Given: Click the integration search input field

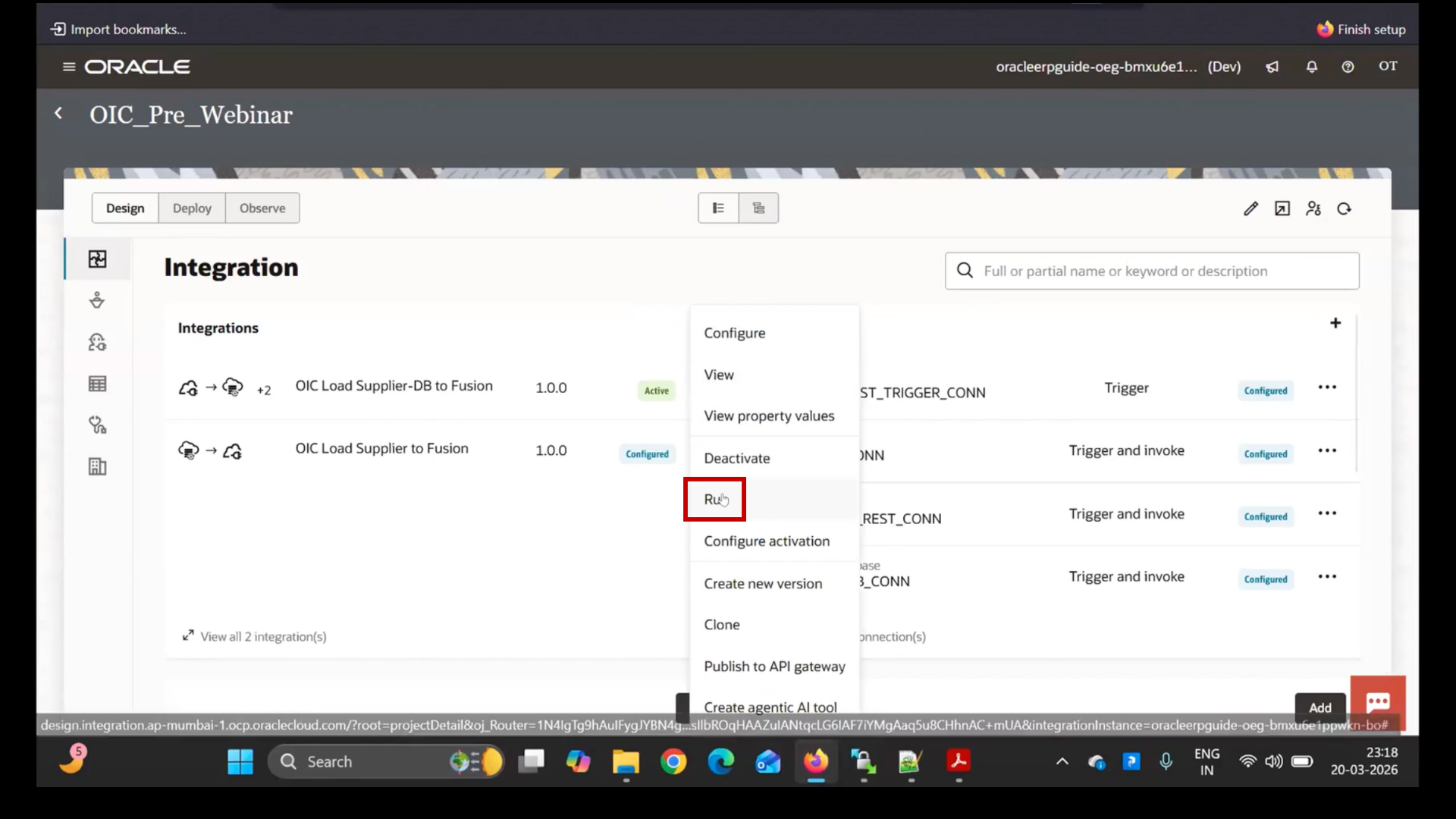Looking at the screenshot, I should click(x=1151, y=271).
